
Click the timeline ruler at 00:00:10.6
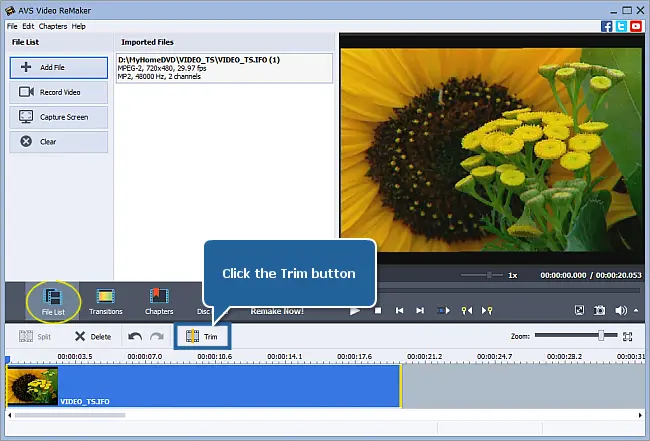click(214, 356)
